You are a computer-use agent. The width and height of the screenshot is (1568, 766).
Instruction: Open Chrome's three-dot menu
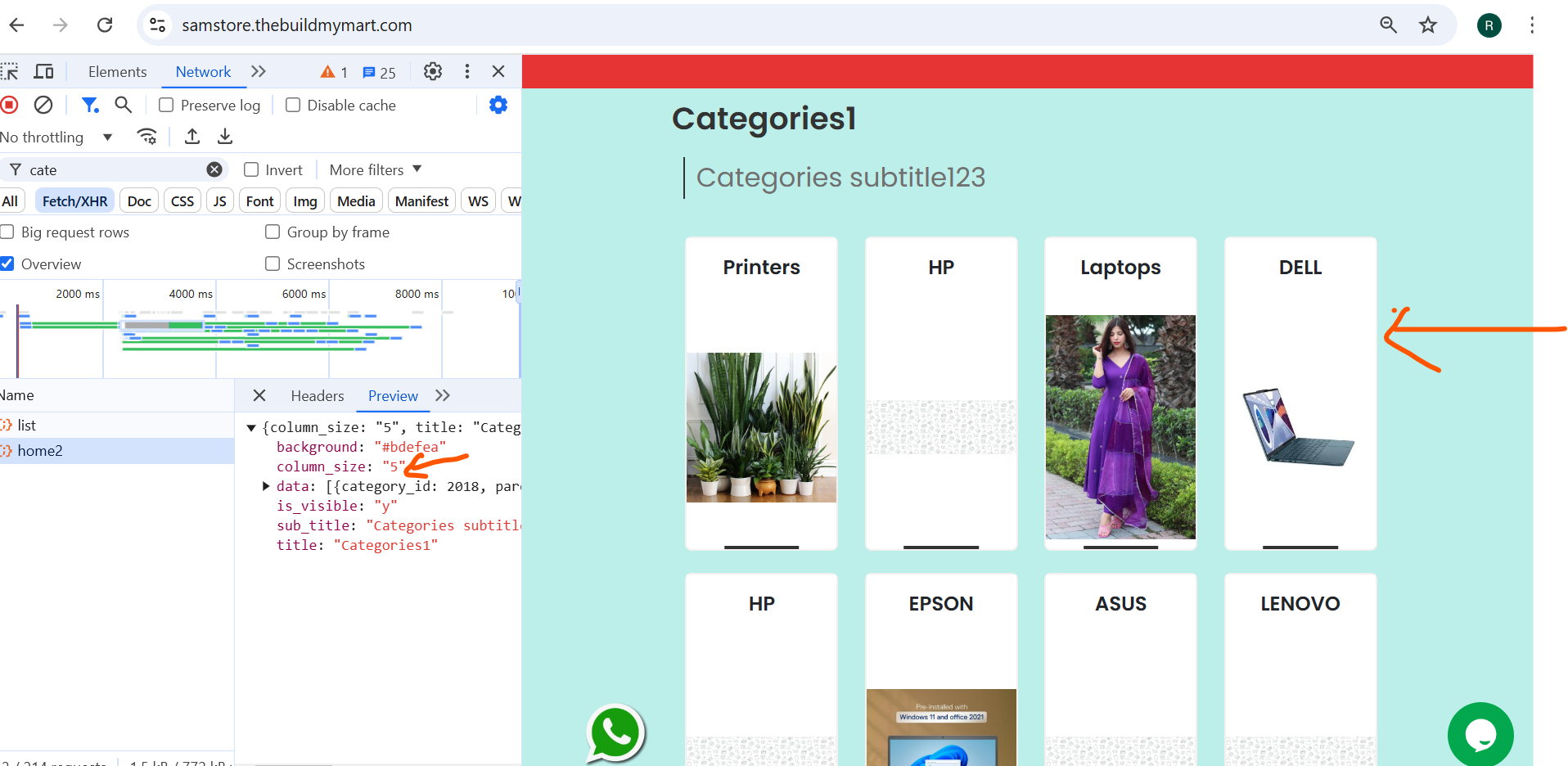1532,25
